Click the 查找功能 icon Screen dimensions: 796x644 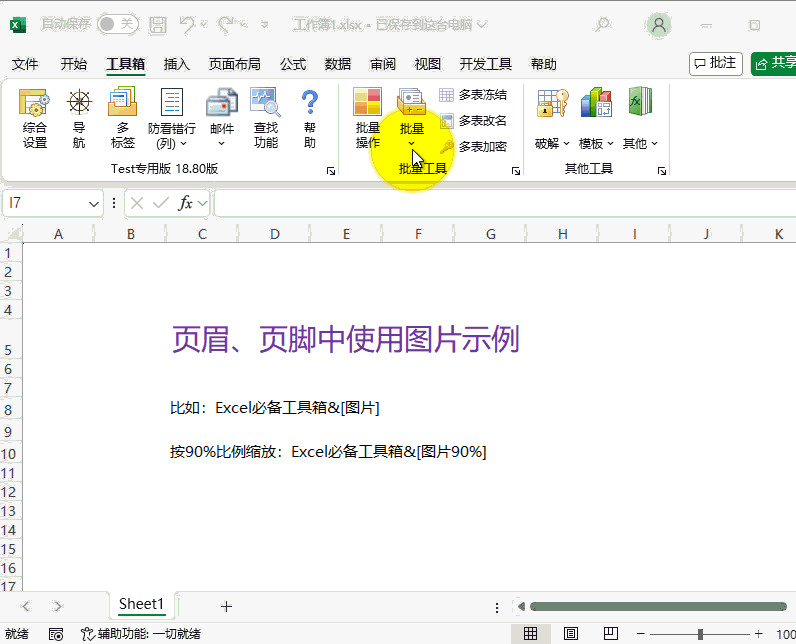click(x=265, y=118)
